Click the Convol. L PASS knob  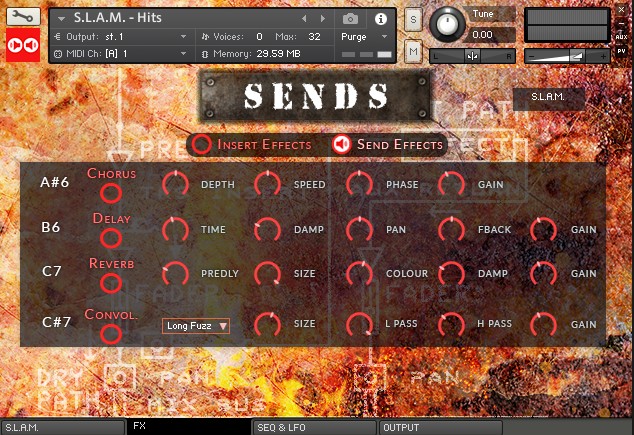pyautogui.click(x=359, y=325)
